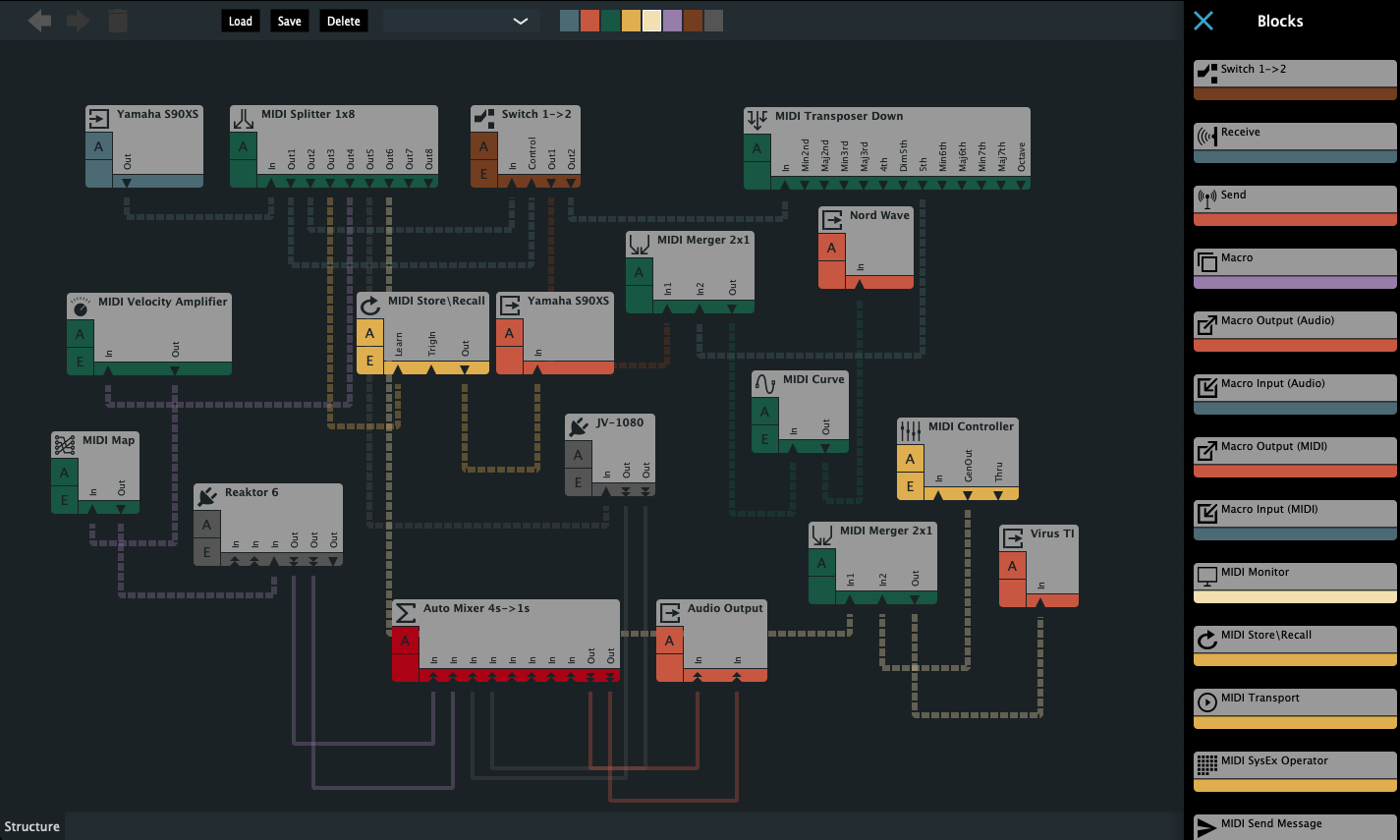This screenshot has height=840, width=1400.
Task: Select Switch 1->2 in Blocks list
Action: (x=1295, y=80)
